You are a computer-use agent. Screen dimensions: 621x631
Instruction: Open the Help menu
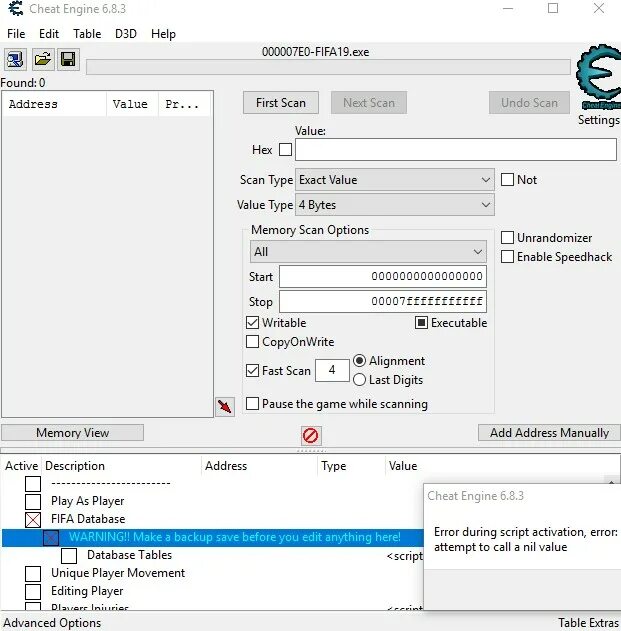163,34
